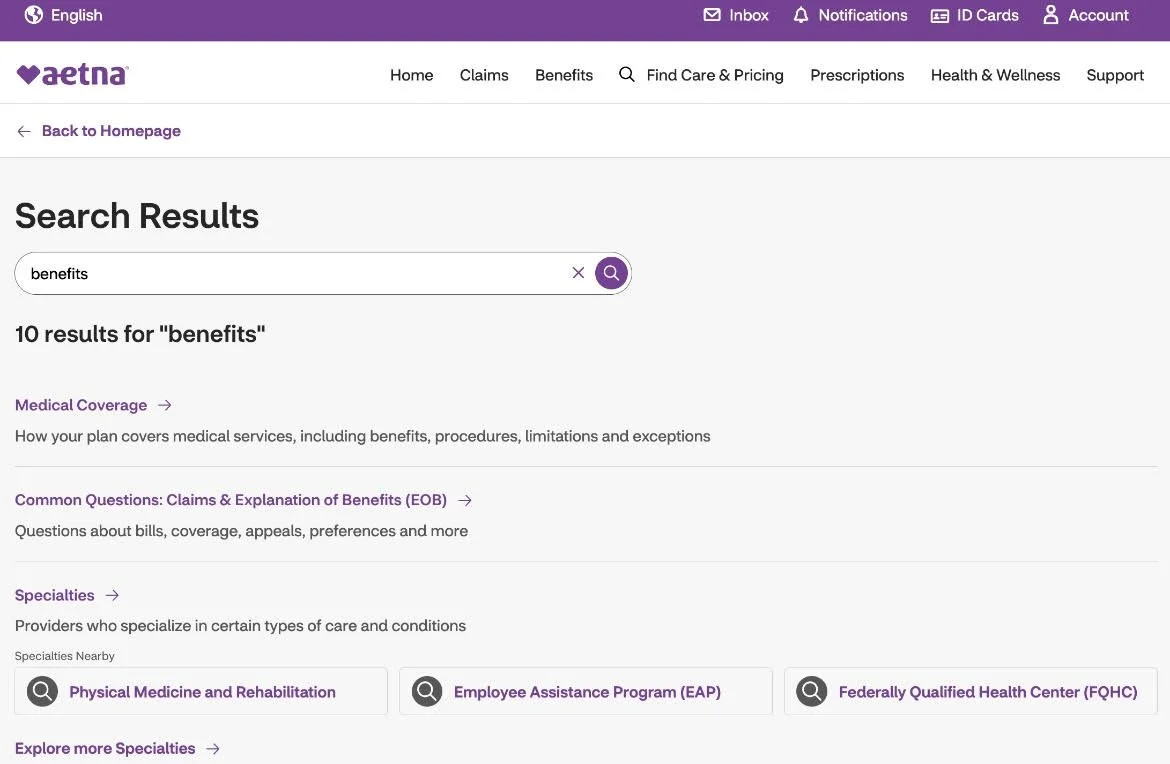Image resolution: width=1170 pixels, height=764 pixels.
Task: Click 'Questions about bills, coverage, appeals' description
Action: click(x=241, y=530)
